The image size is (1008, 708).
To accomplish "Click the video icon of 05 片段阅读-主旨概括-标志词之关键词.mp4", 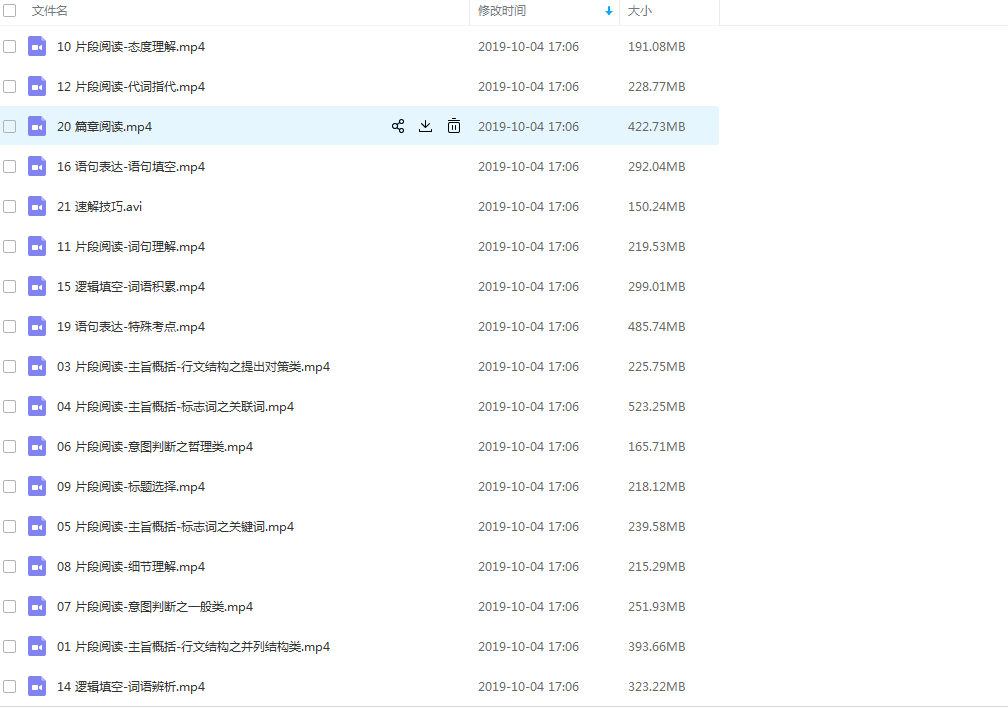I will (37, 526).
